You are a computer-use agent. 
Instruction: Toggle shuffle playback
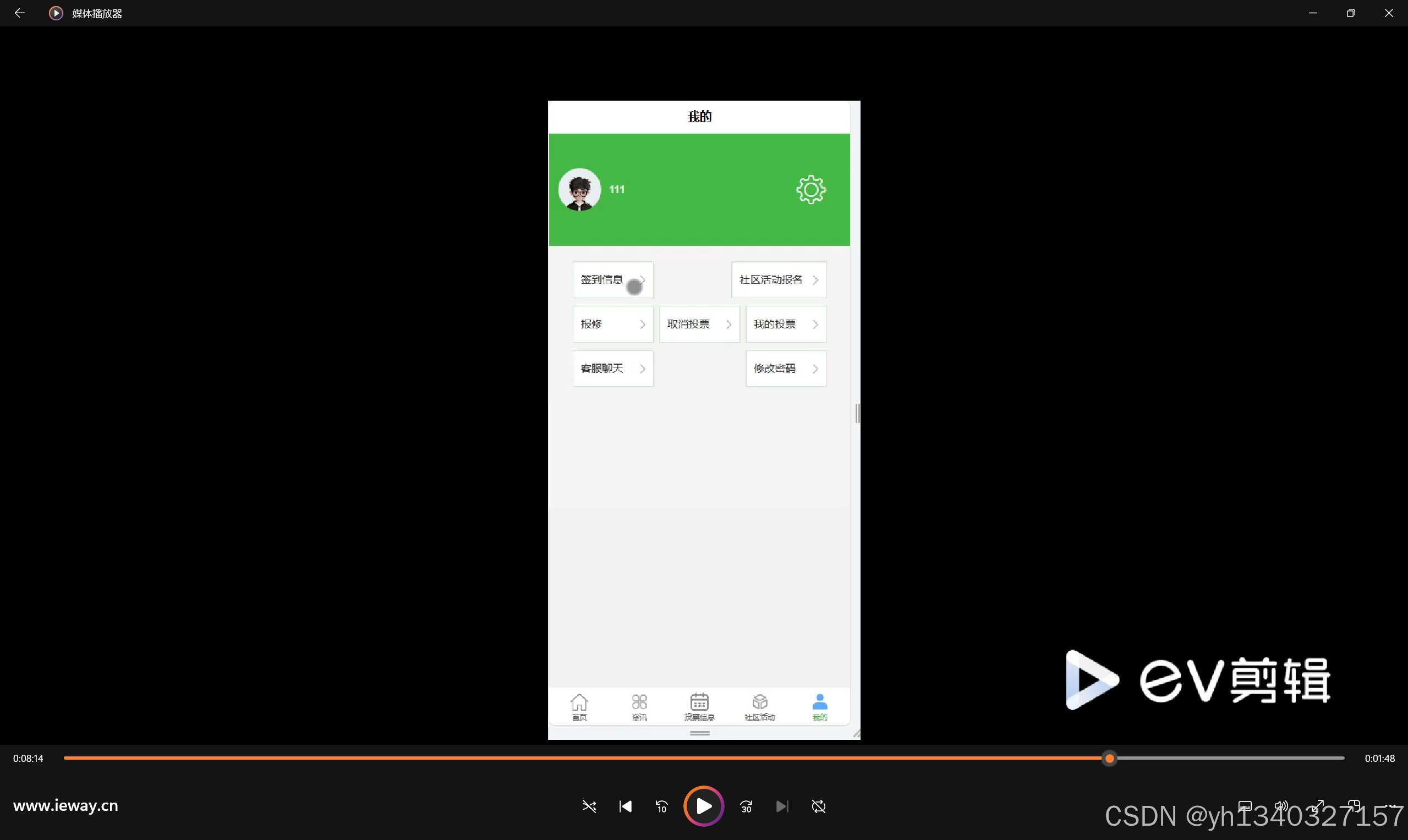click(589, 806)
